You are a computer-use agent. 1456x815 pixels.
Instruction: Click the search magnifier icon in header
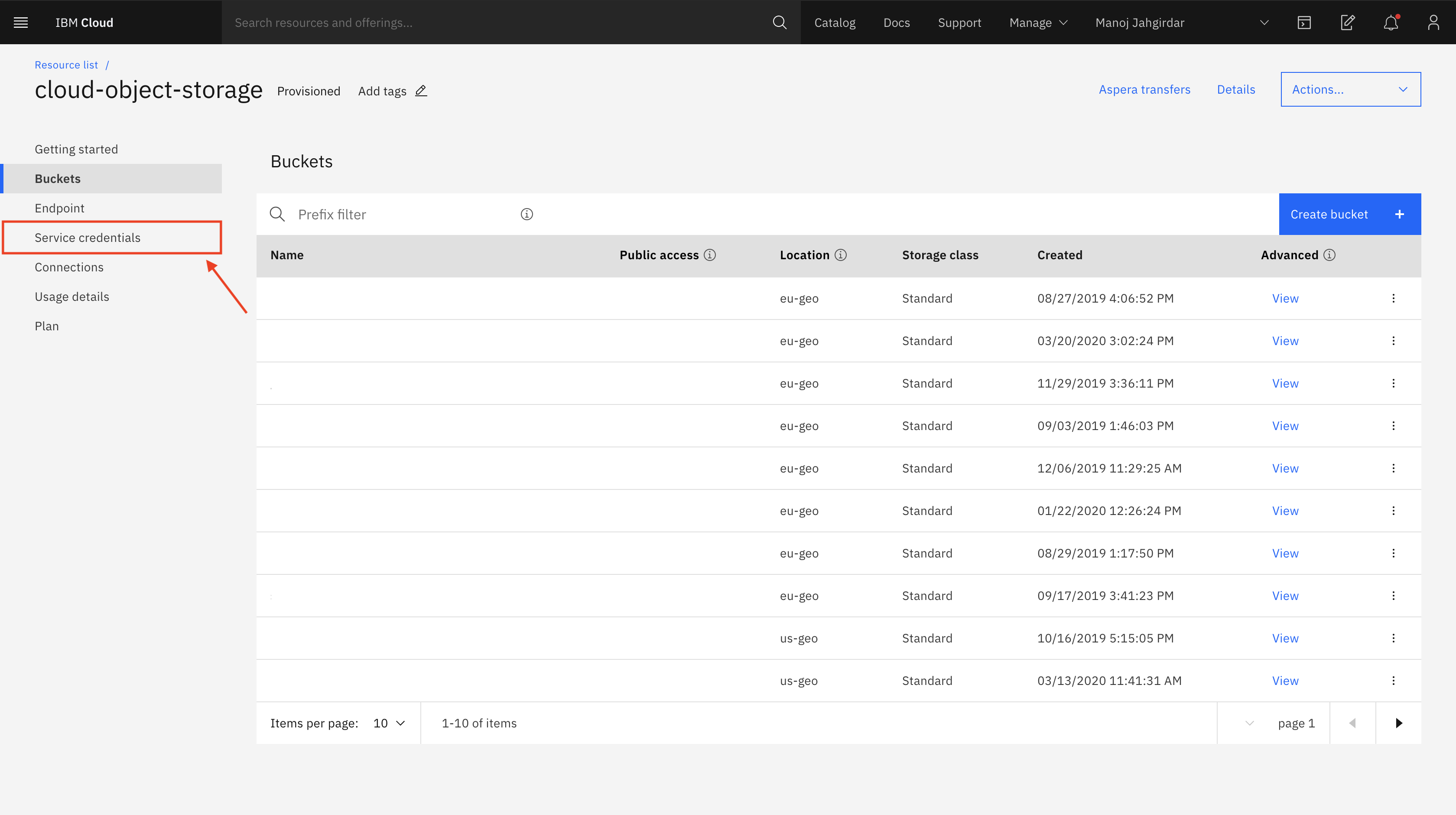pos(780,23)
